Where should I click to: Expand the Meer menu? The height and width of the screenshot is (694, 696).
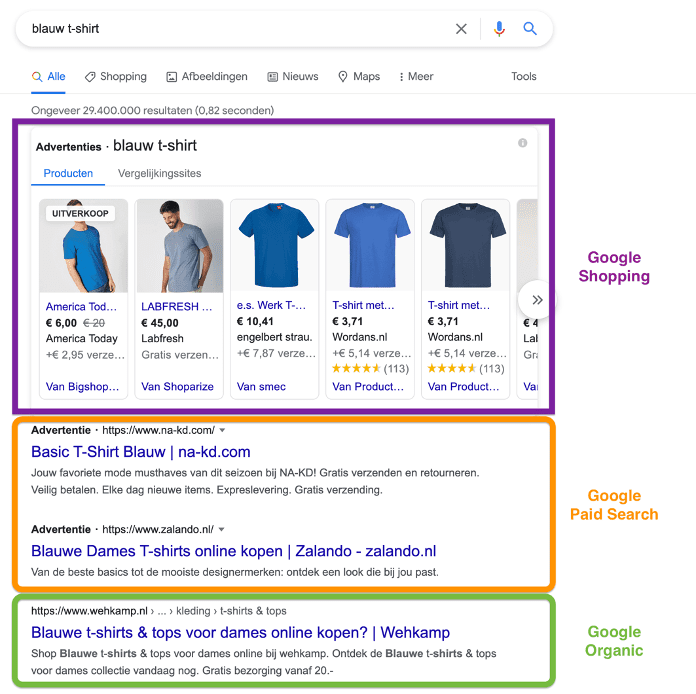[416, 76]
